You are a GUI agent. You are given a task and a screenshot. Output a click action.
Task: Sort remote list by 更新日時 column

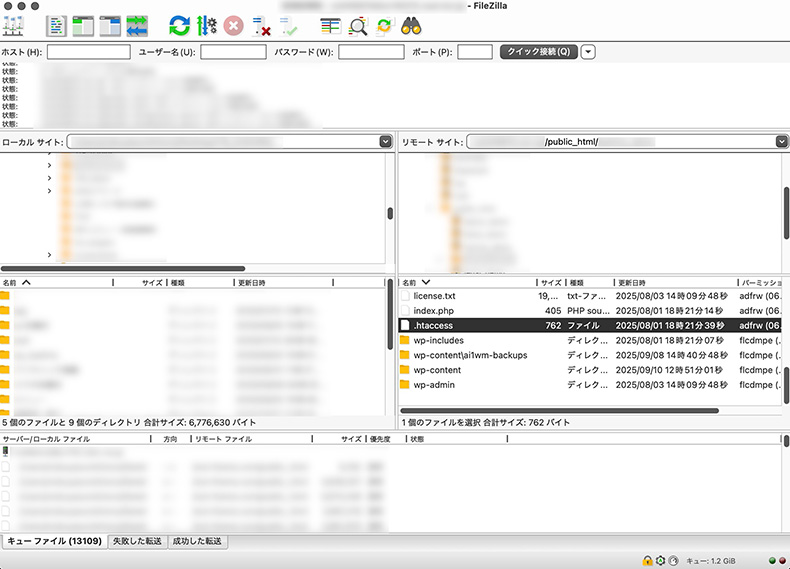[675, 283]
